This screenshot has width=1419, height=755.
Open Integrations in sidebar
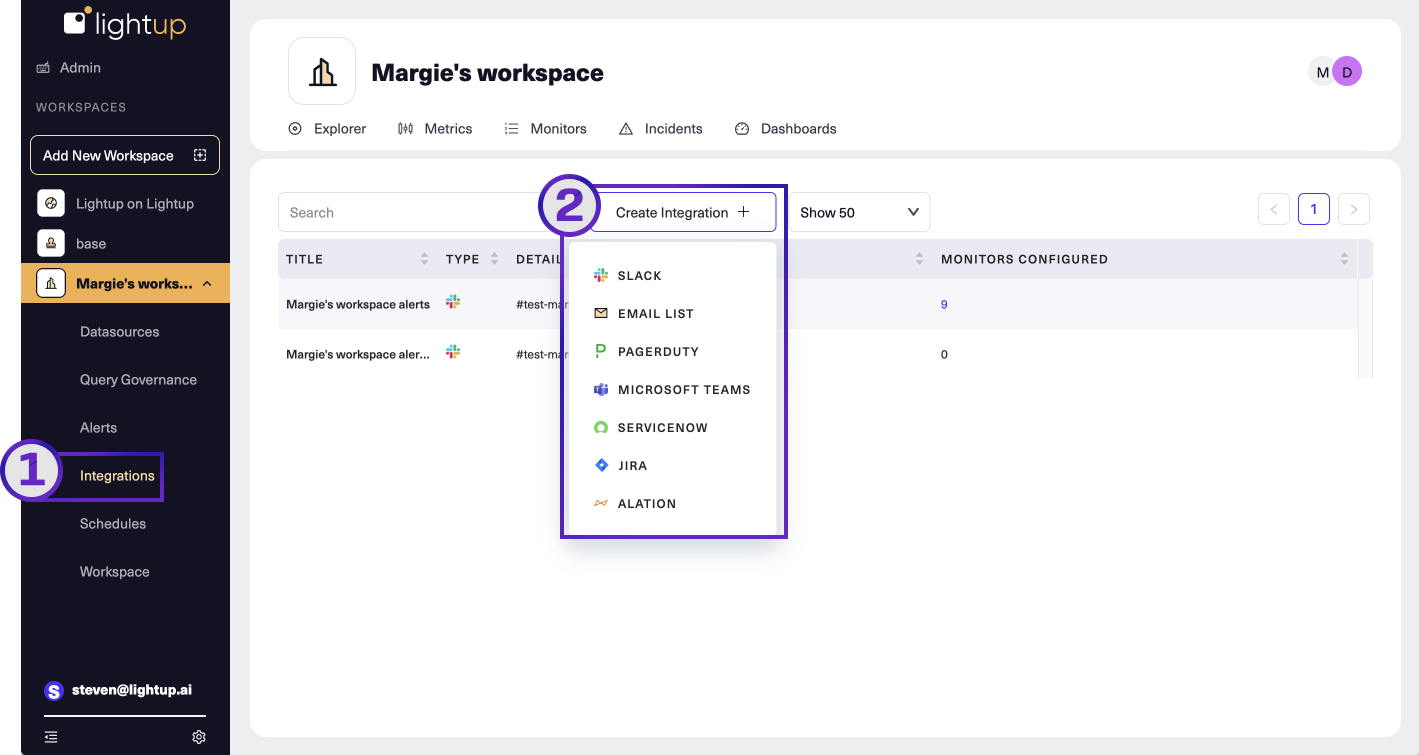[117, 475]
